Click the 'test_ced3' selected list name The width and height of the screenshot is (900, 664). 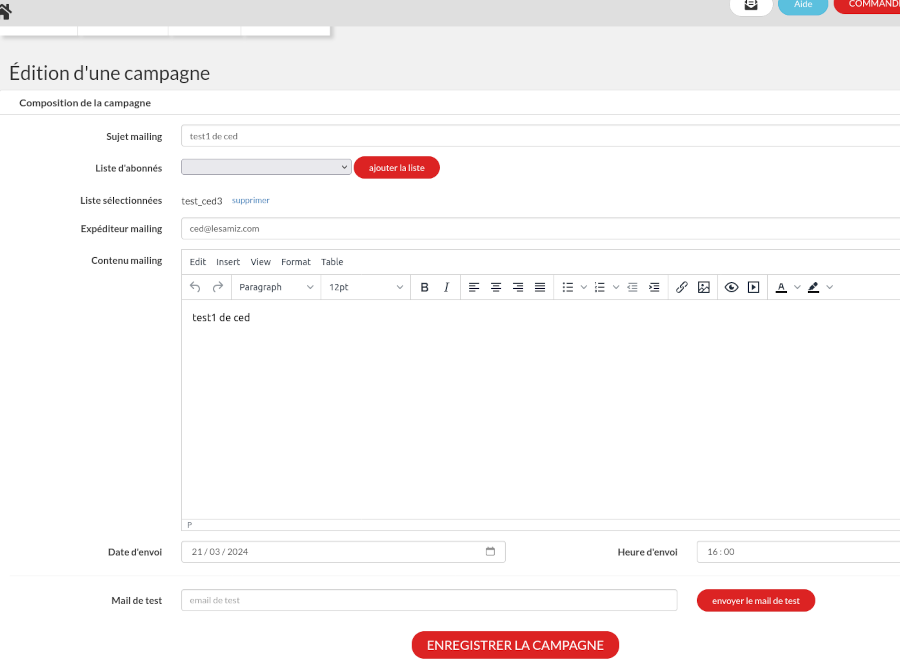pyautogui.click(x=201, y=201)
